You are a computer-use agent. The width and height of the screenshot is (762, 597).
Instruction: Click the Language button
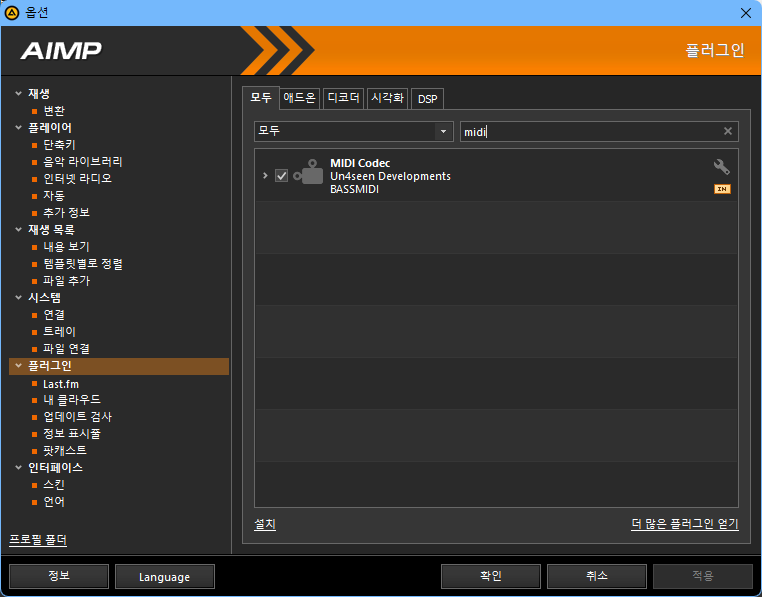(165, 576)
